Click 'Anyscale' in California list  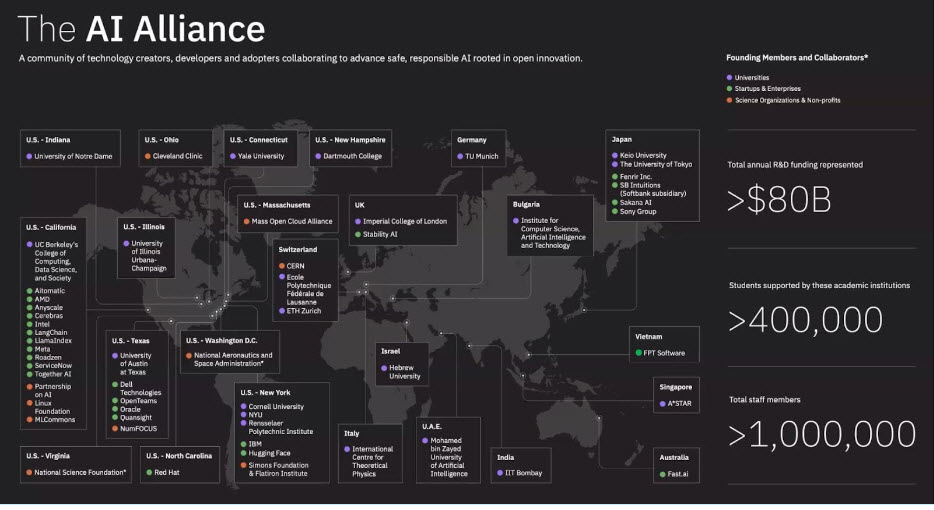[x=49, y=307]
